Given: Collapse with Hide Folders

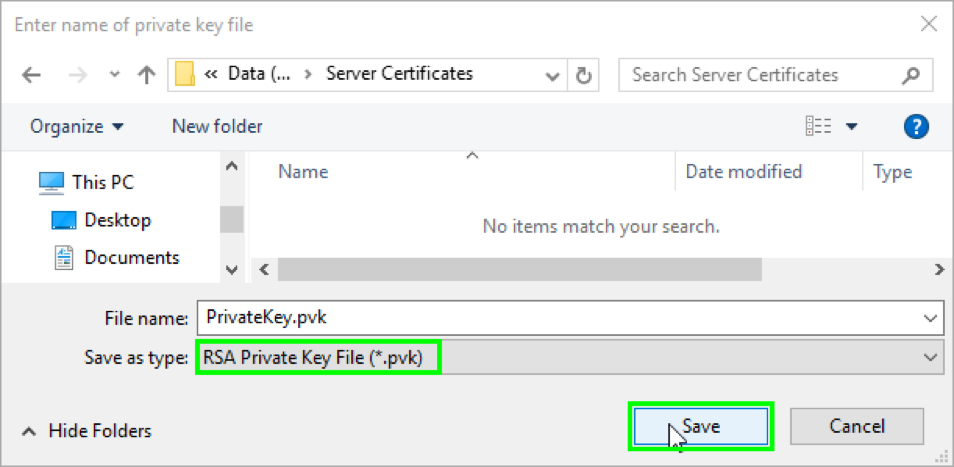Looking at the screenshot, I should tap(87, 431).
